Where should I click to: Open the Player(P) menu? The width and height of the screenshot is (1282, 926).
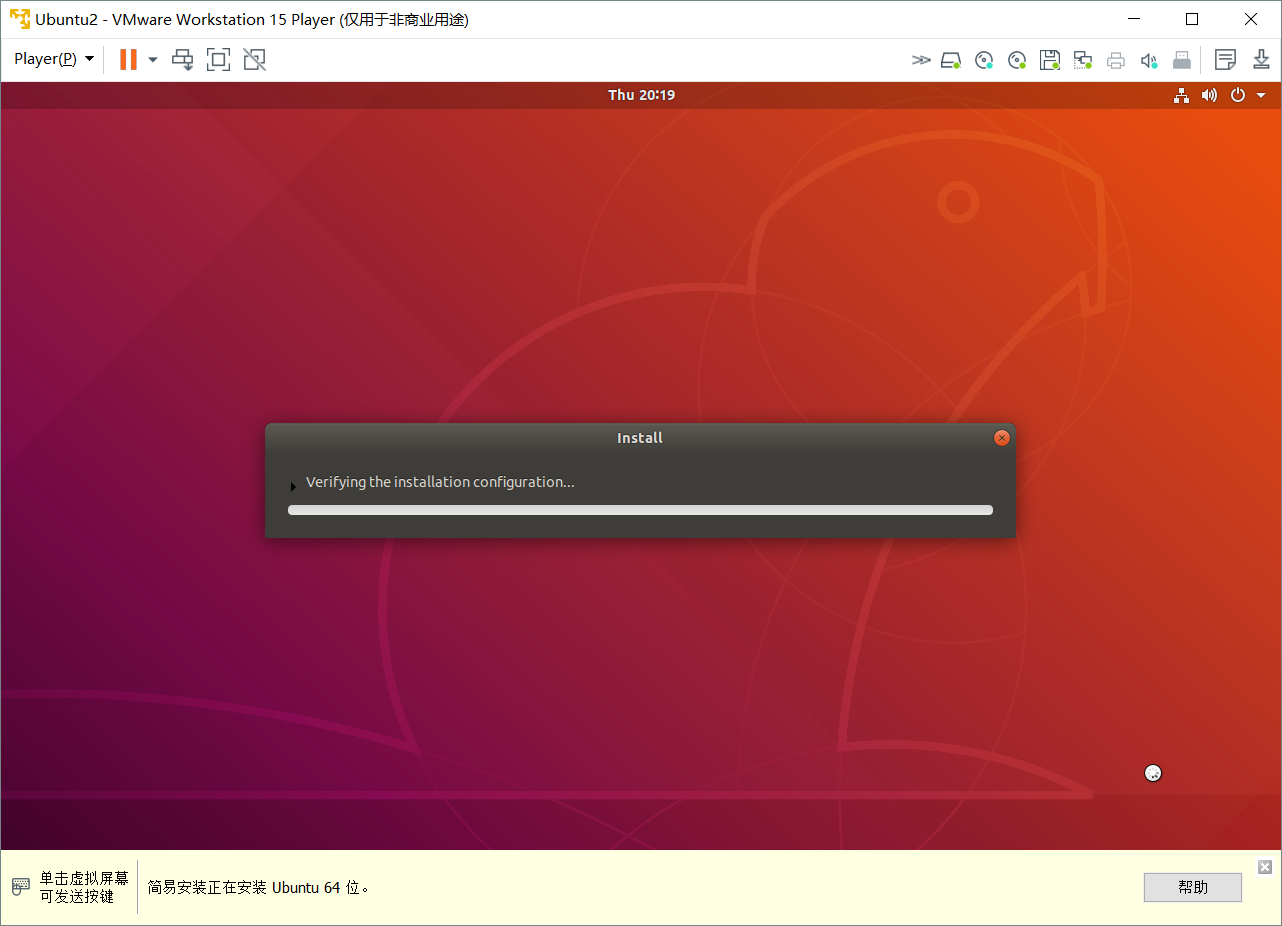tap(54, 59)
